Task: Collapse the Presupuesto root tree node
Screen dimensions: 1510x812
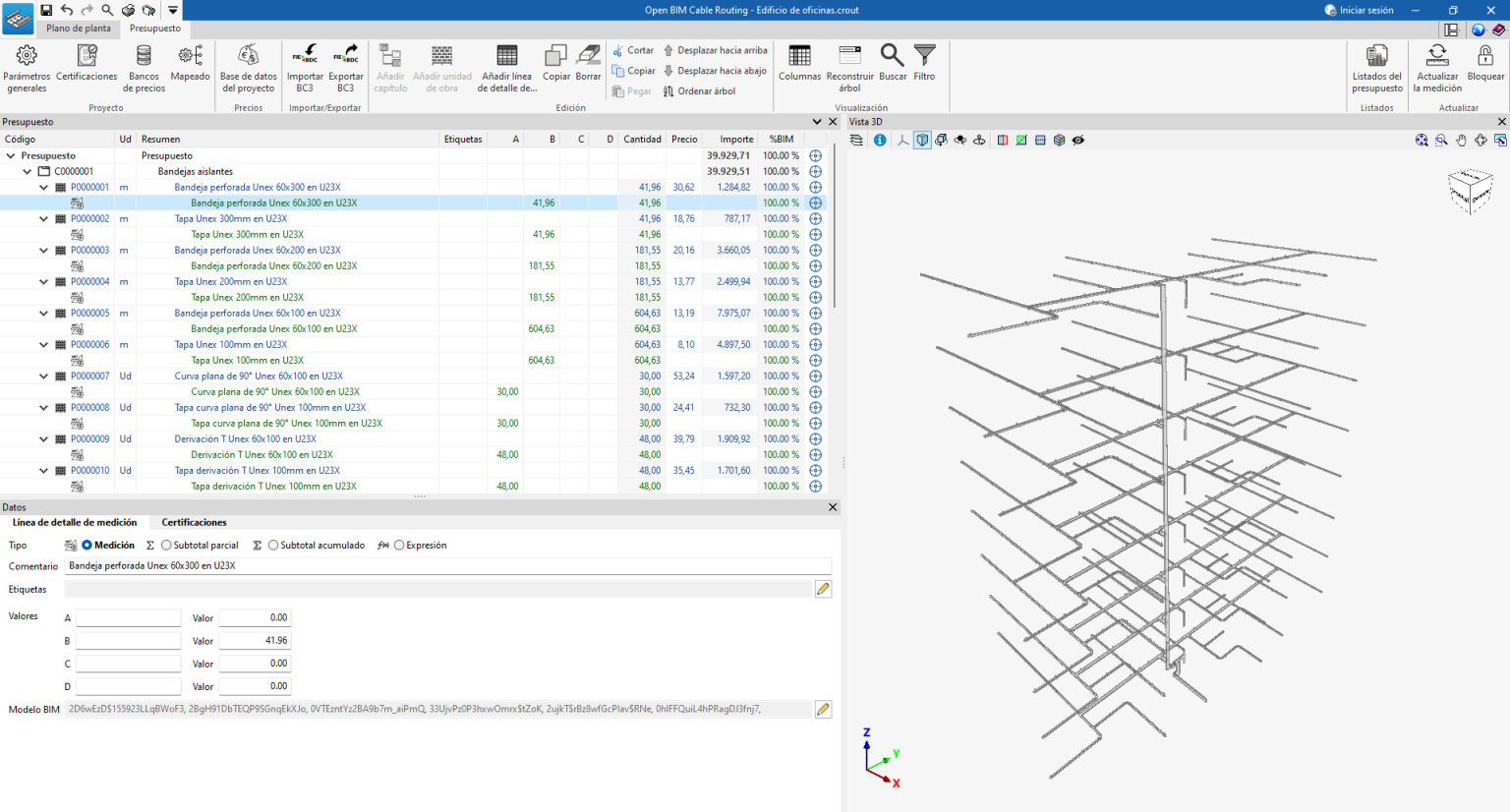Action: (11, 155)
